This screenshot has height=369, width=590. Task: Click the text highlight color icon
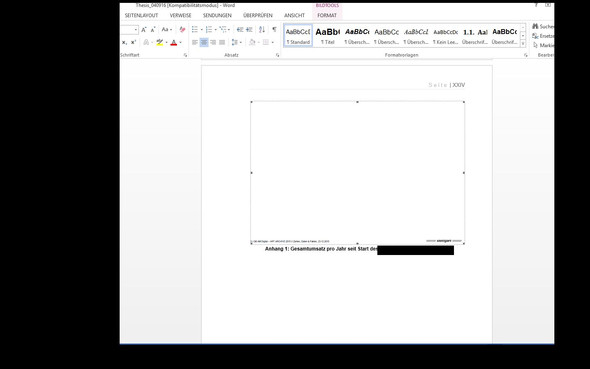point(160,43)
